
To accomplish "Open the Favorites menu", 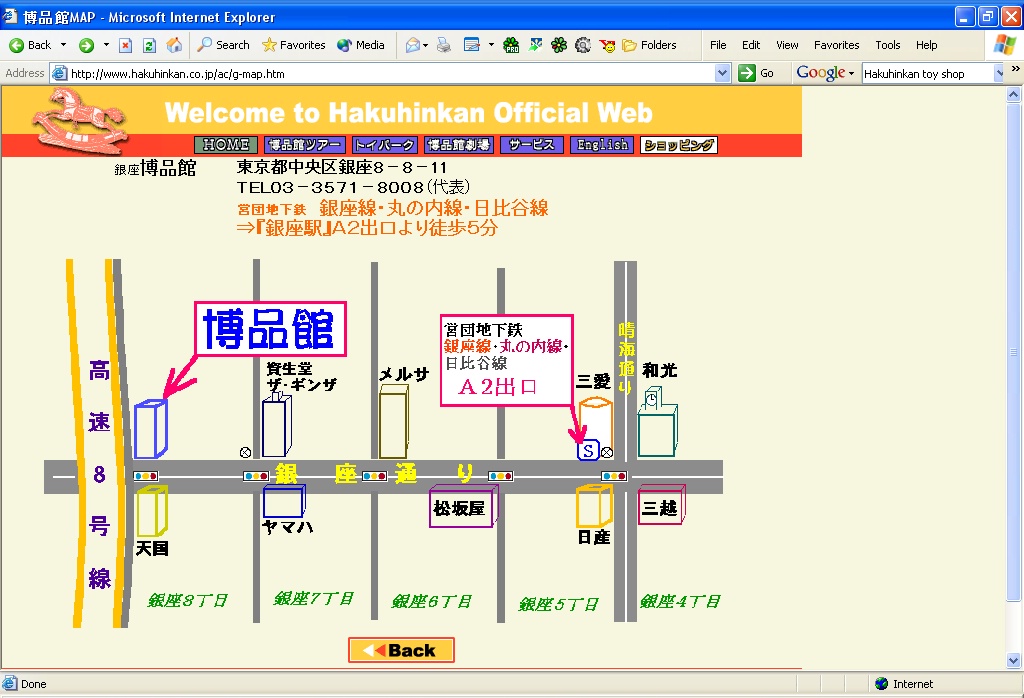I will click(837, 45).
